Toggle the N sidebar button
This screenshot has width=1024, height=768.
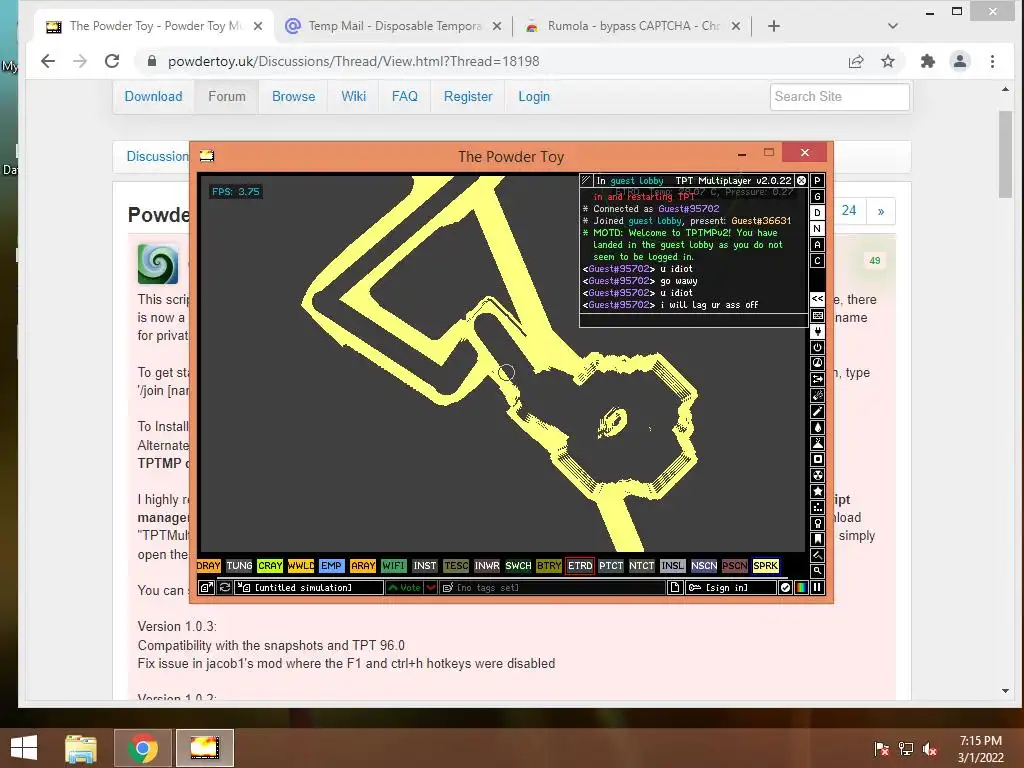(817, 229)
